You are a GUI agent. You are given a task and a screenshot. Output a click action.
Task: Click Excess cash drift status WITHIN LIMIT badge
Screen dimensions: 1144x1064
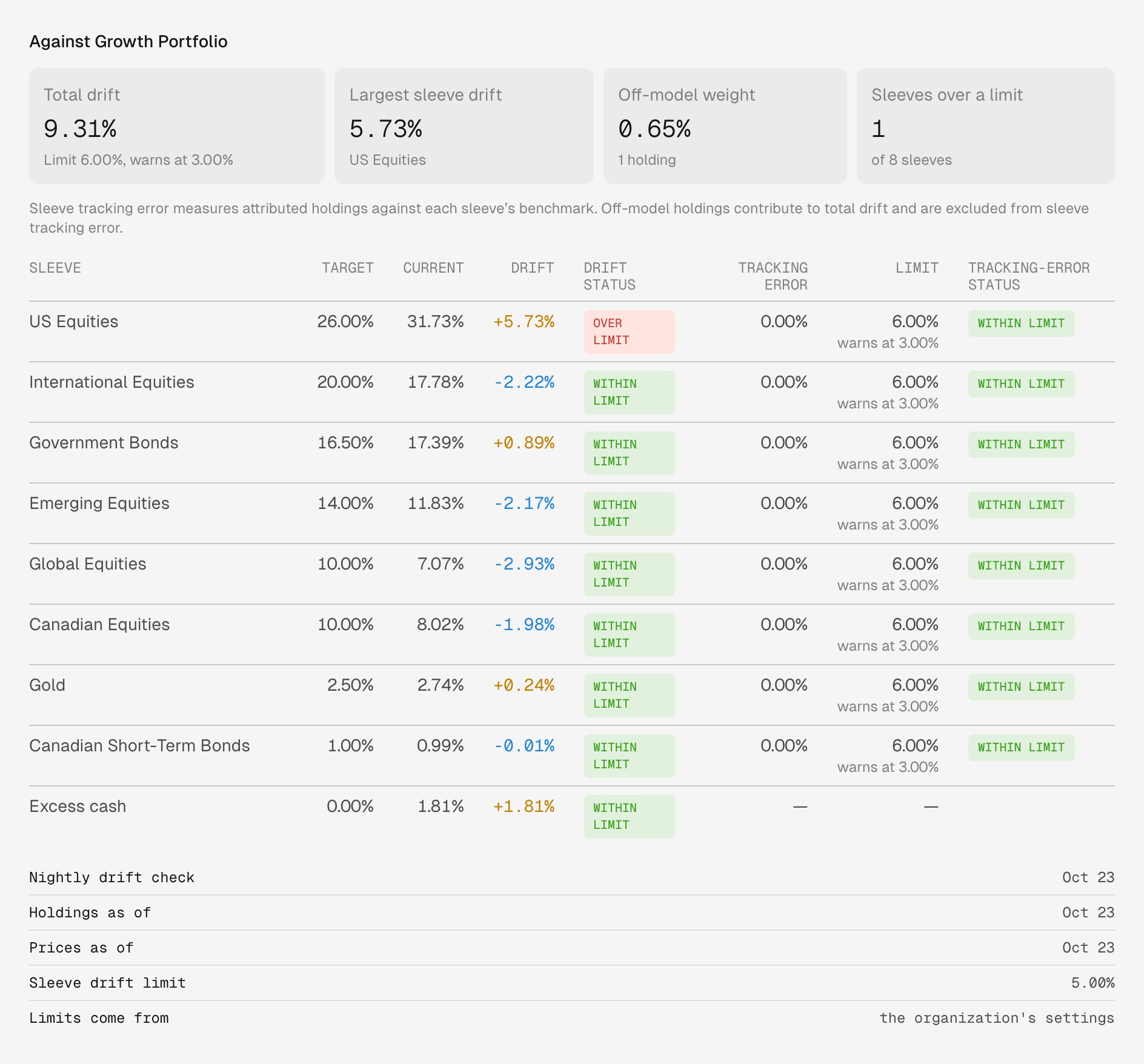pos(629,817)
